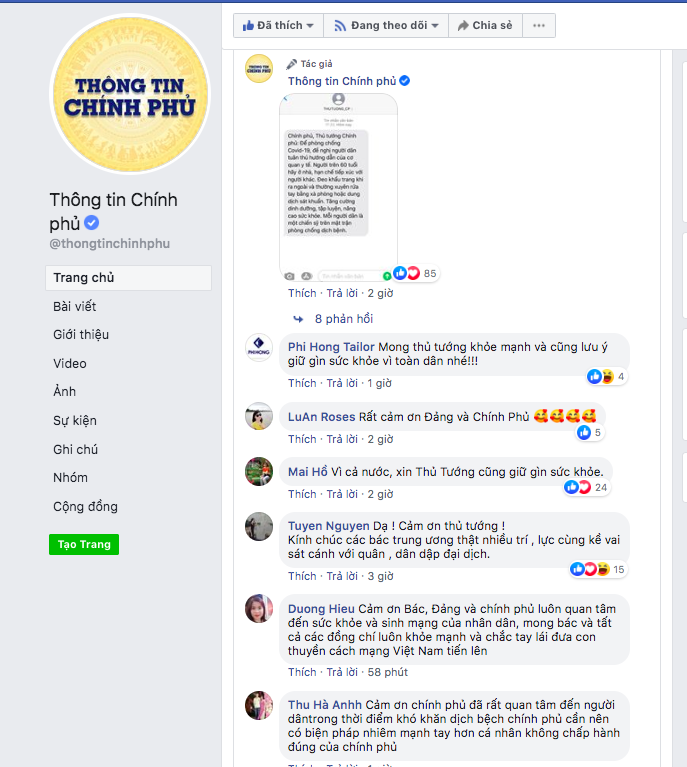Toggle the Đã thích like dropdown button
687x767 pixels.
tap(278, 25)
